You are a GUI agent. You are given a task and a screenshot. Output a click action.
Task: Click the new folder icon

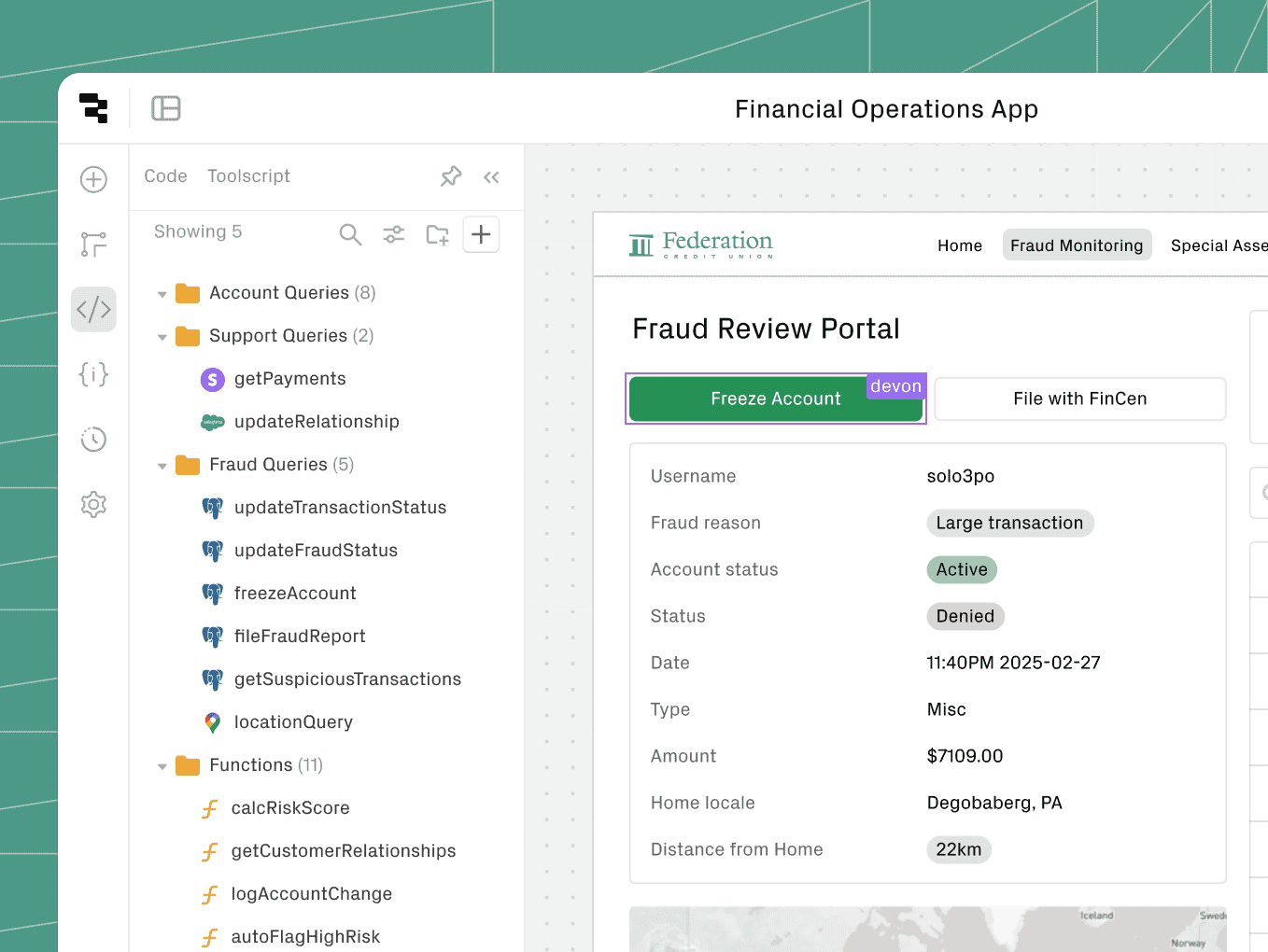tap(437, 234)
